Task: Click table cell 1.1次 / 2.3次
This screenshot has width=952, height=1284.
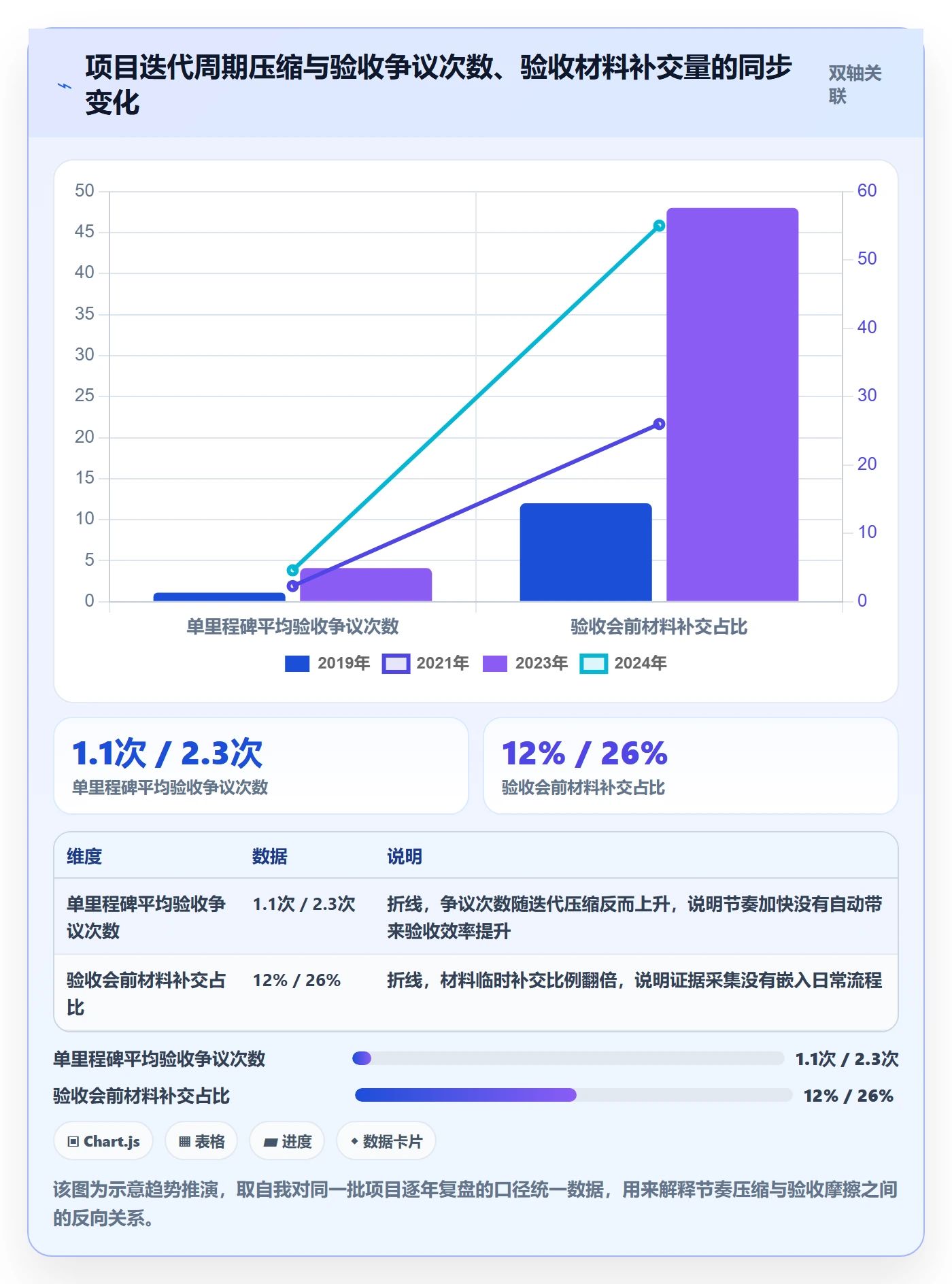Action: coord(304,904)
